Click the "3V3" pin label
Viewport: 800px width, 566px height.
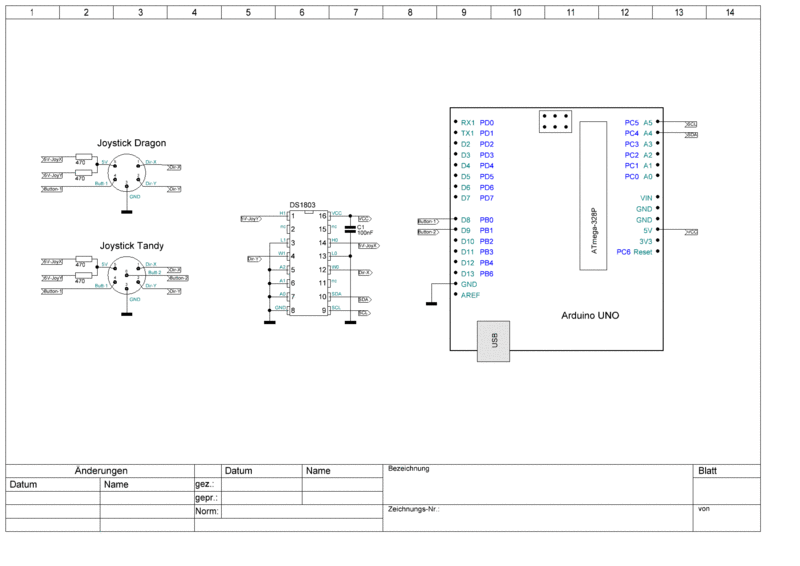pyautogui.click(x=646, y=241)
